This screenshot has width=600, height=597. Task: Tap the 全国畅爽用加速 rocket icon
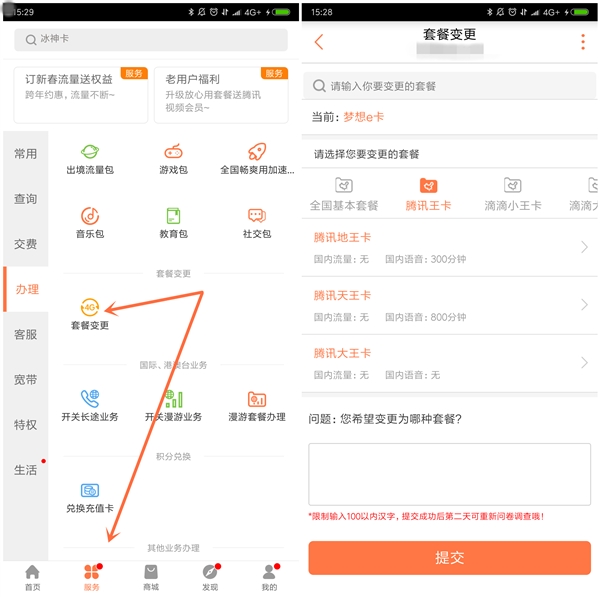tap(257, 152)
